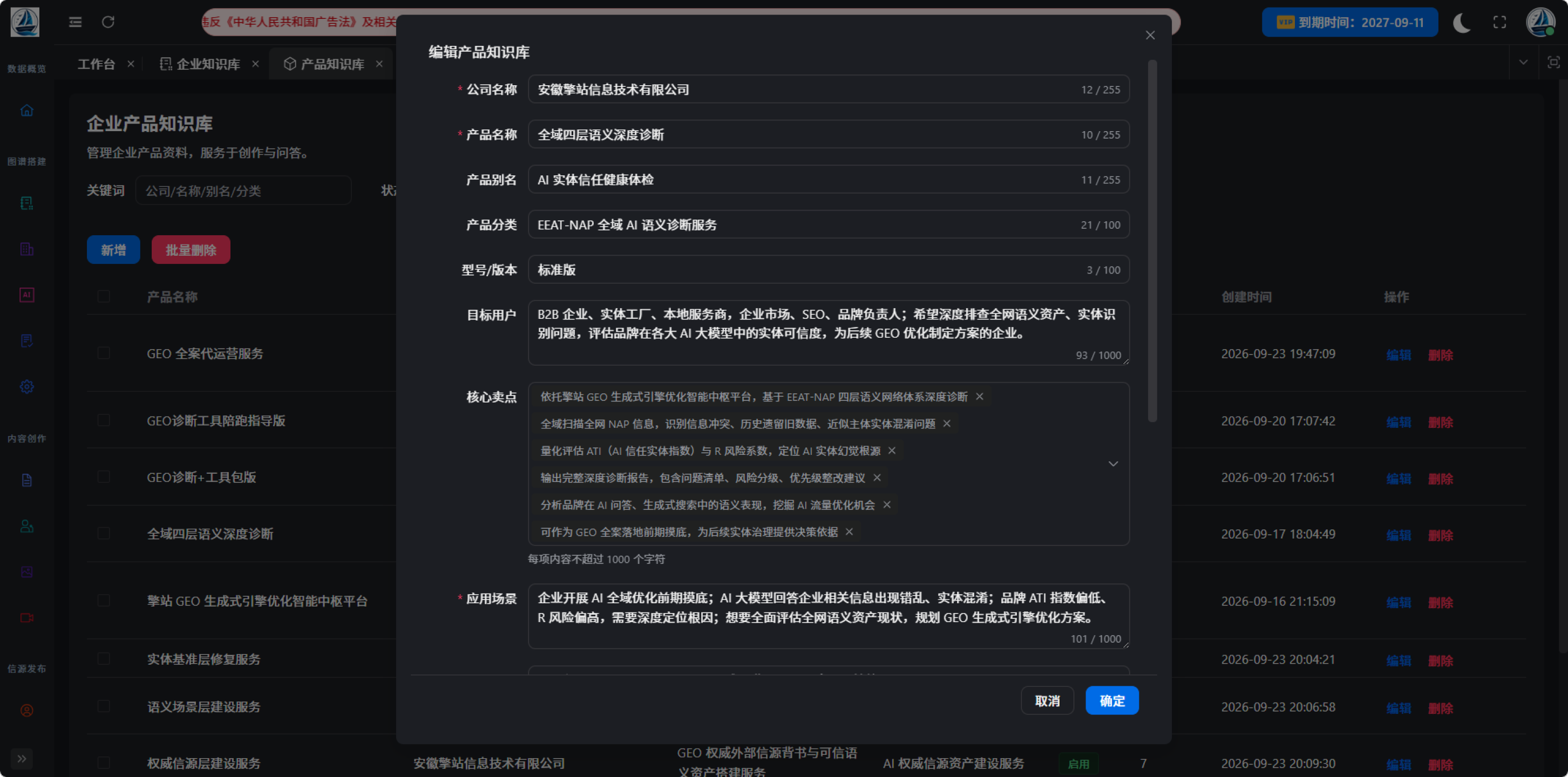Click the VIP 到期时间 badge
Screen dimensions: 1568x777
point(1349,23)
